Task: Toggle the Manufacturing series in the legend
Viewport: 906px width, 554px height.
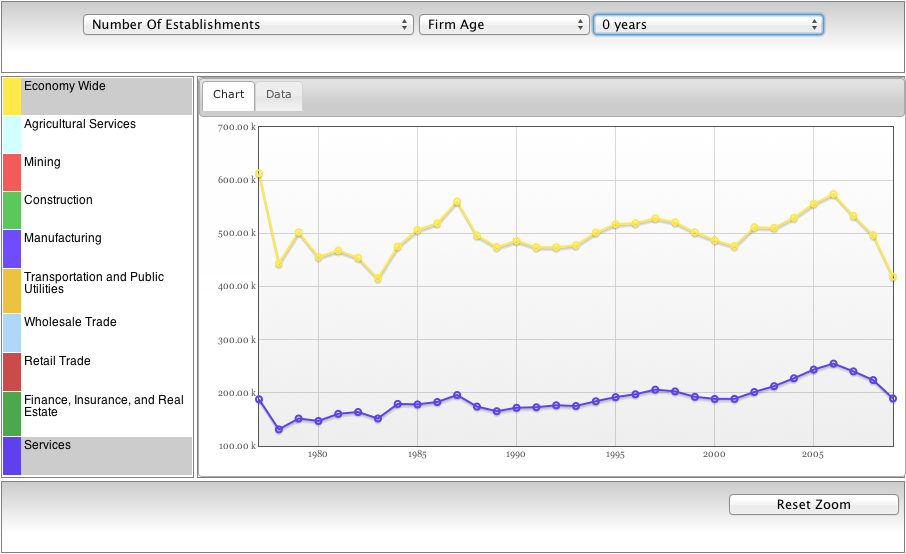Action: tap(63, 239)
